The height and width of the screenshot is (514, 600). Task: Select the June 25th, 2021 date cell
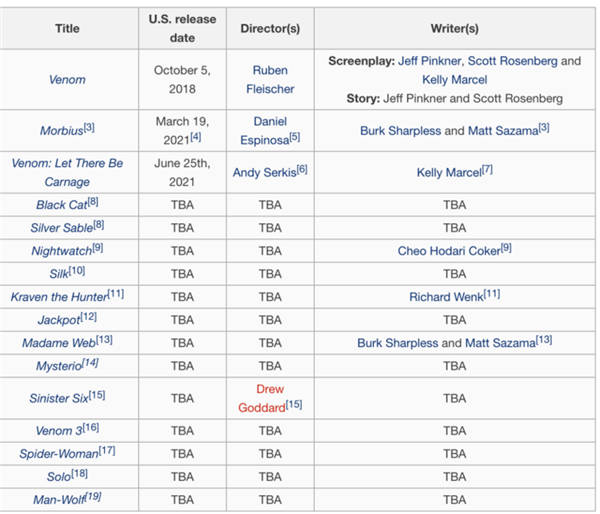[x=182, y=173]
